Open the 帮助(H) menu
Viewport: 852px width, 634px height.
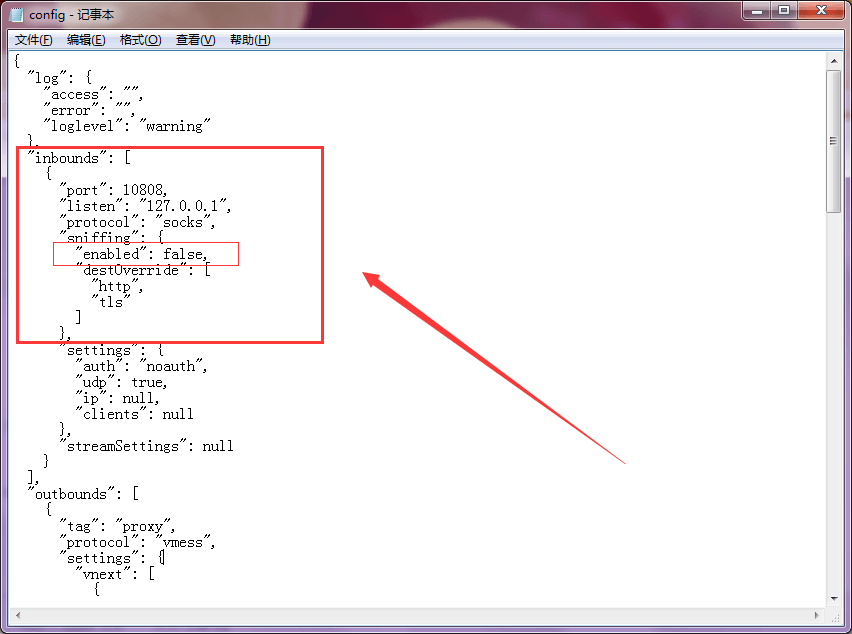coord(250,40)
